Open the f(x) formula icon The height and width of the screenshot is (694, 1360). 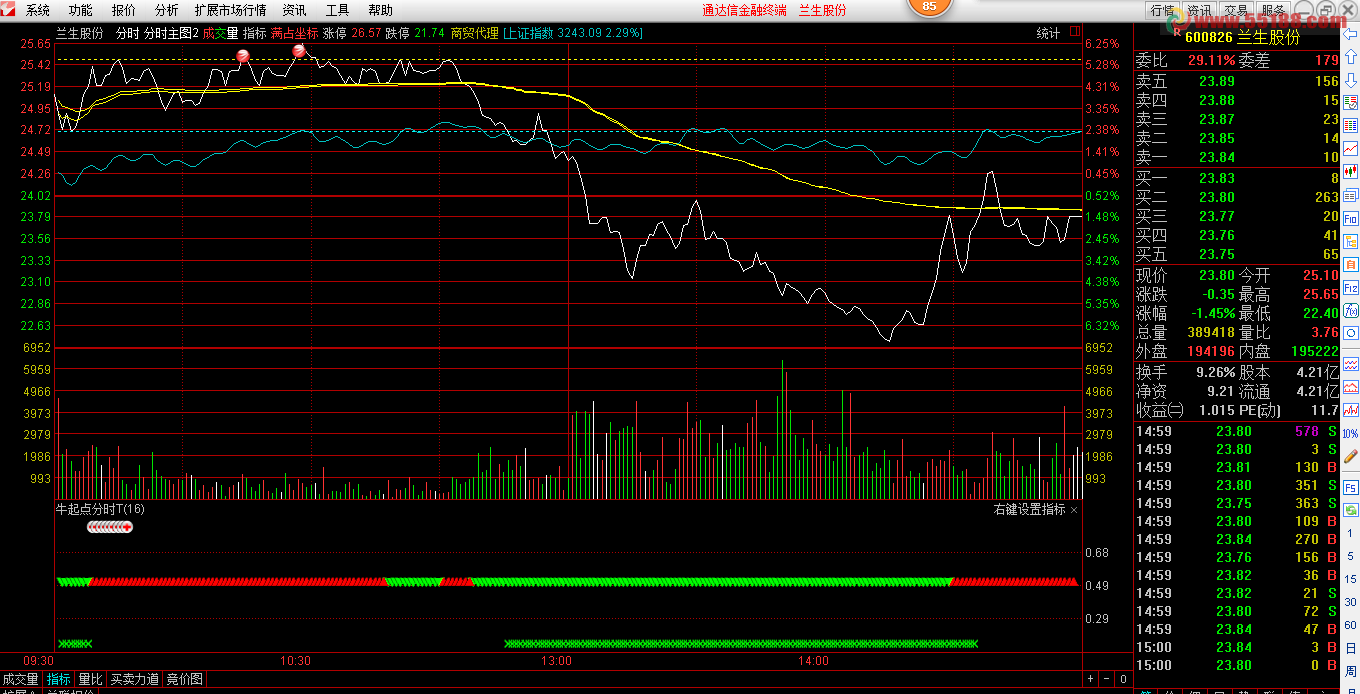tap(1350, 310)
